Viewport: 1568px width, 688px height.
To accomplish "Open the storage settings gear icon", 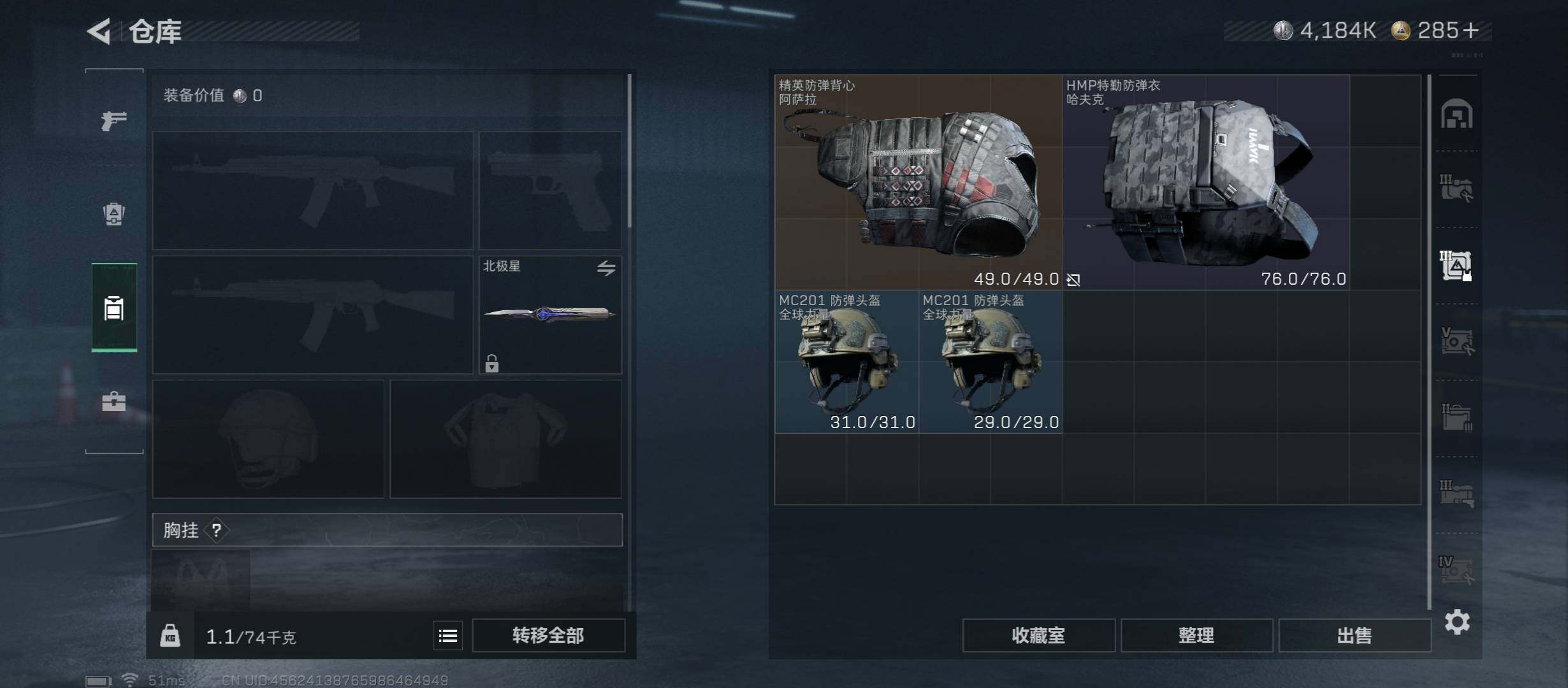I will coord(1457,622).
